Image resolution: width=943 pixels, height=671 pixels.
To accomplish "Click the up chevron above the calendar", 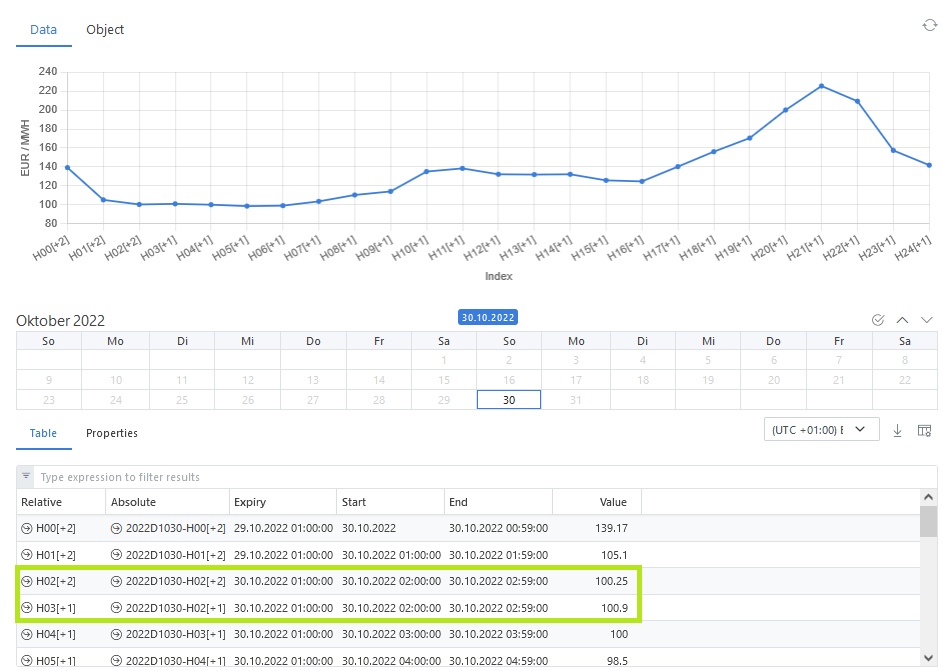I will 902,320.
